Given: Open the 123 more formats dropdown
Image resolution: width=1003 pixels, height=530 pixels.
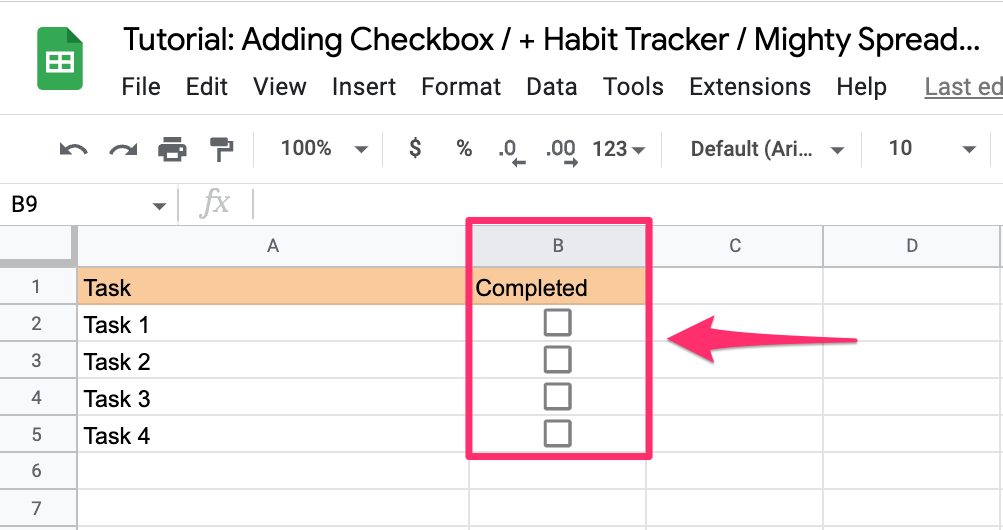Looking at the screenshot, I should coord(619,149).
